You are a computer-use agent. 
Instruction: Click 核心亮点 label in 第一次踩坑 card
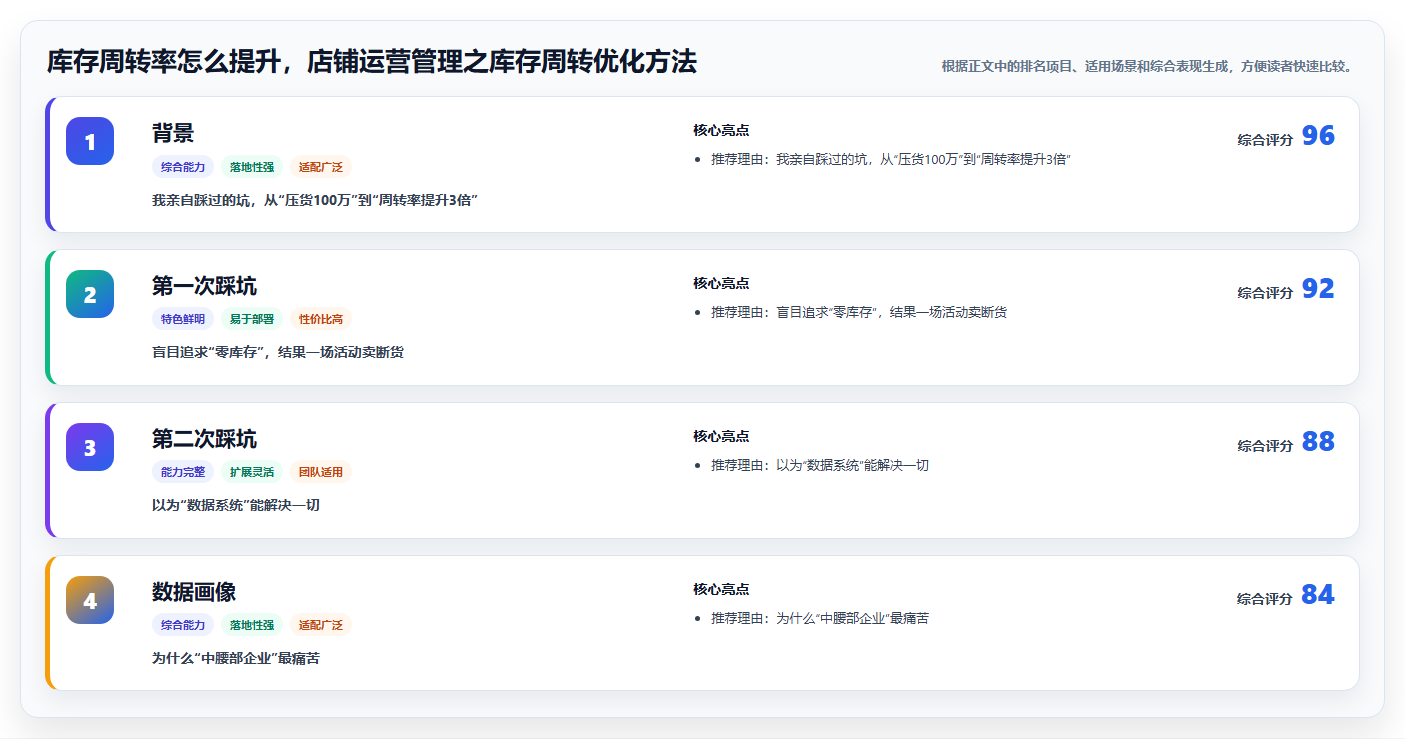(721, 283)
